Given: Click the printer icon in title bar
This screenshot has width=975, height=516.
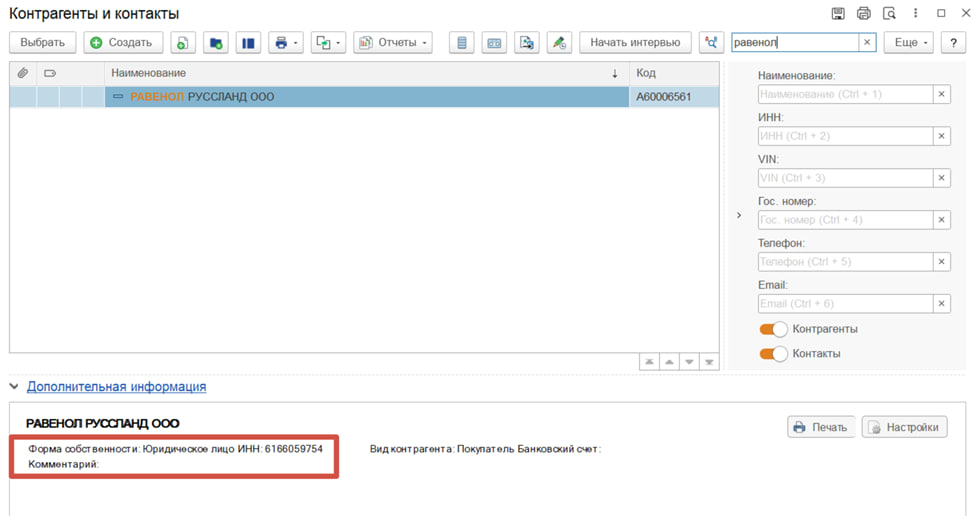Looking at the screenshot, I should pyautogui.click(x=864, y=14).
